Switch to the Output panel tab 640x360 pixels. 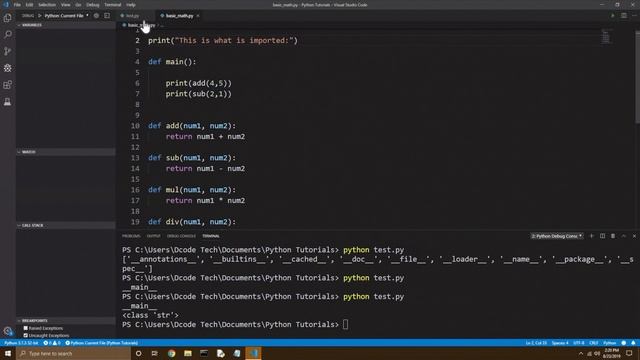(153, 236)
